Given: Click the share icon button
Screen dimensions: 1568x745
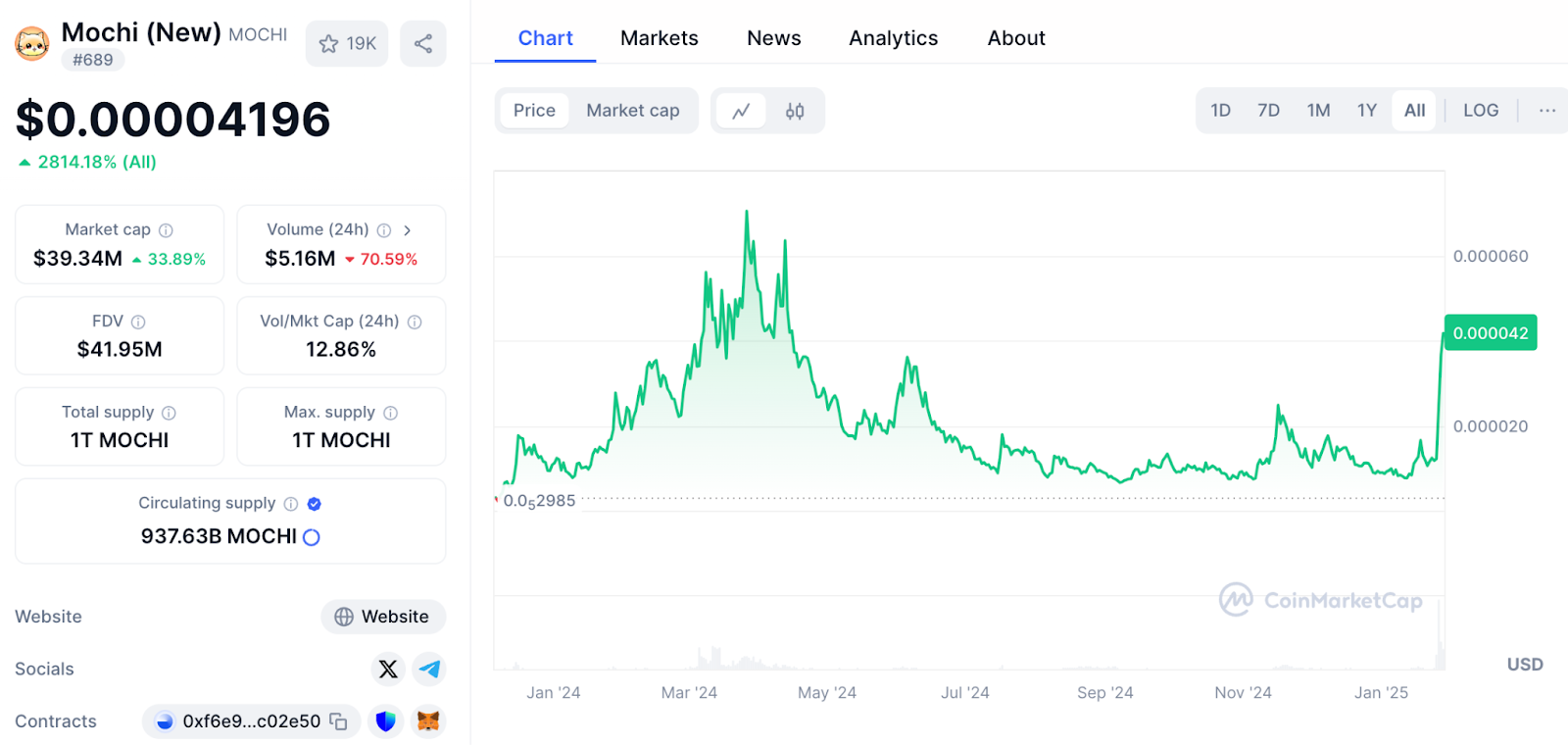Looking at the screenshot, I should 423,43.
